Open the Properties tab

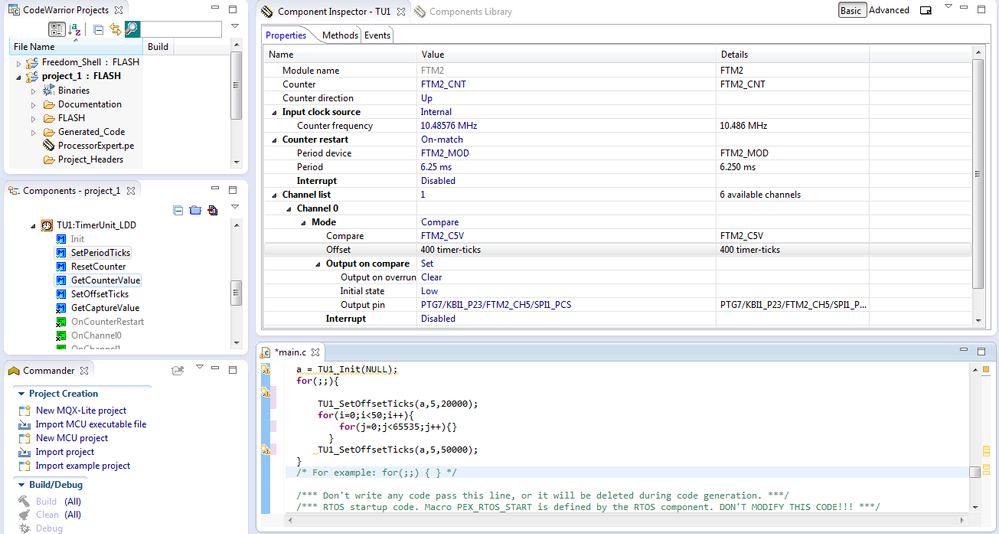tap(286, 36)
